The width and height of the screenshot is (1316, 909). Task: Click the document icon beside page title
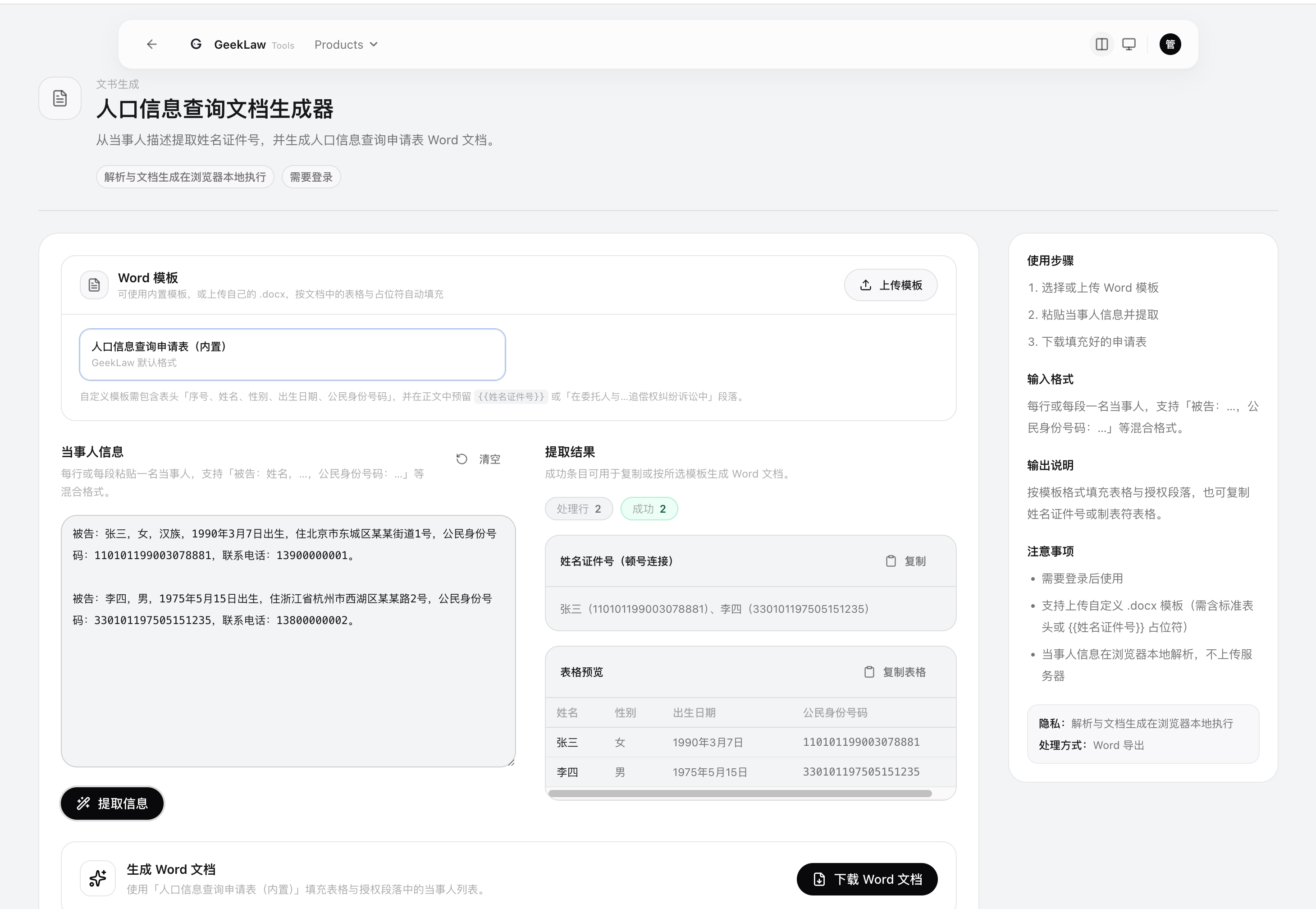pyautogui.click(x=60, y=98)
